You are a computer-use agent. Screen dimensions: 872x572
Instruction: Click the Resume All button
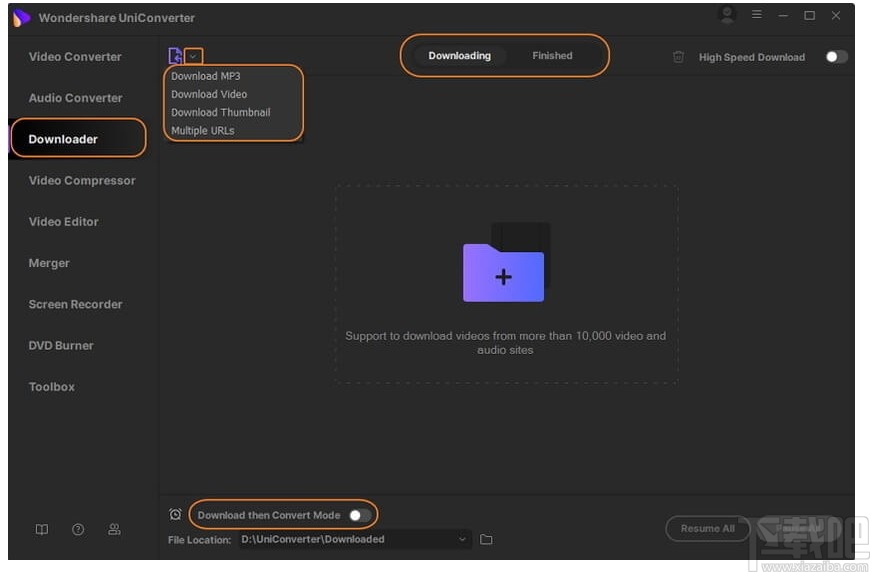(x=707, y=529)
